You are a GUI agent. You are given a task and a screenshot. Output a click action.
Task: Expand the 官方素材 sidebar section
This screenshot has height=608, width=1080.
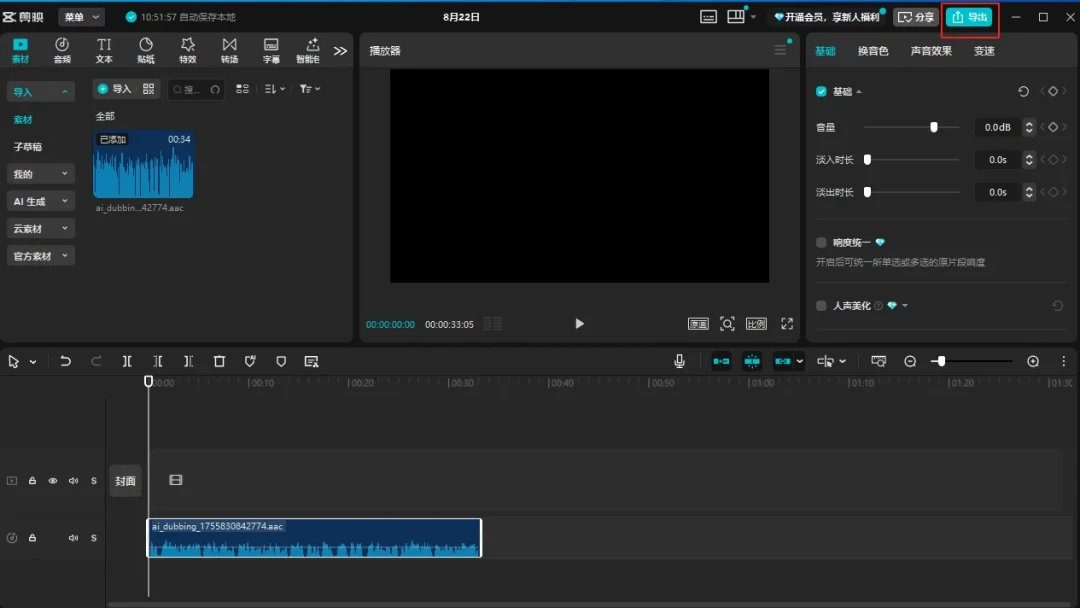41,256
